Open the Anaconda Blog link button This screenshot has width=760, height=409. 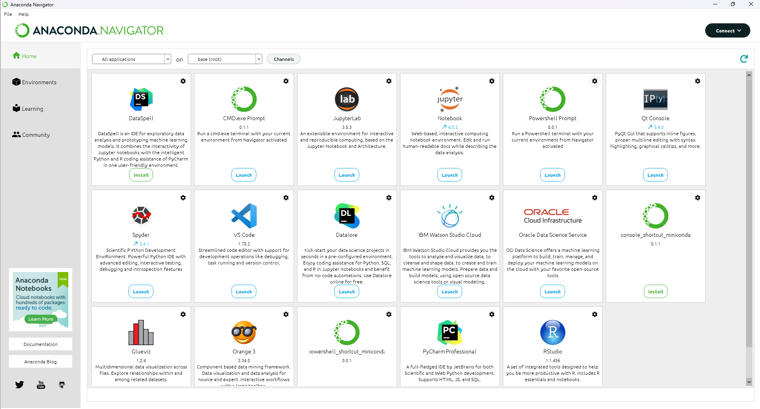(x=41, y=362)
